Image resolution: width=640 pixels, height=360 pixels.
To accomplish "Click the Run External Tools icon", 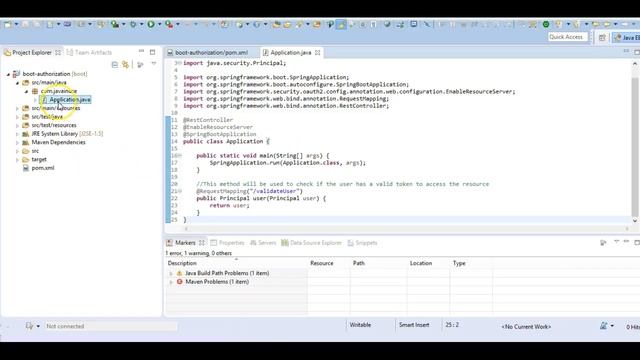I will 169,24.
